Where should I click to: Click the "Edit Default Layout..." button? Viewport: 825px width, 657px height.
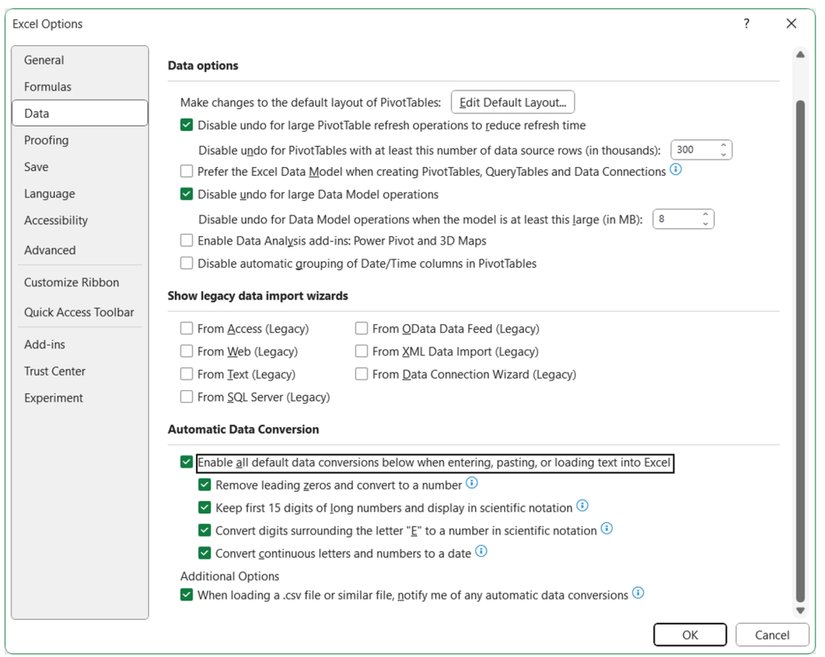(x=512, y=102)
